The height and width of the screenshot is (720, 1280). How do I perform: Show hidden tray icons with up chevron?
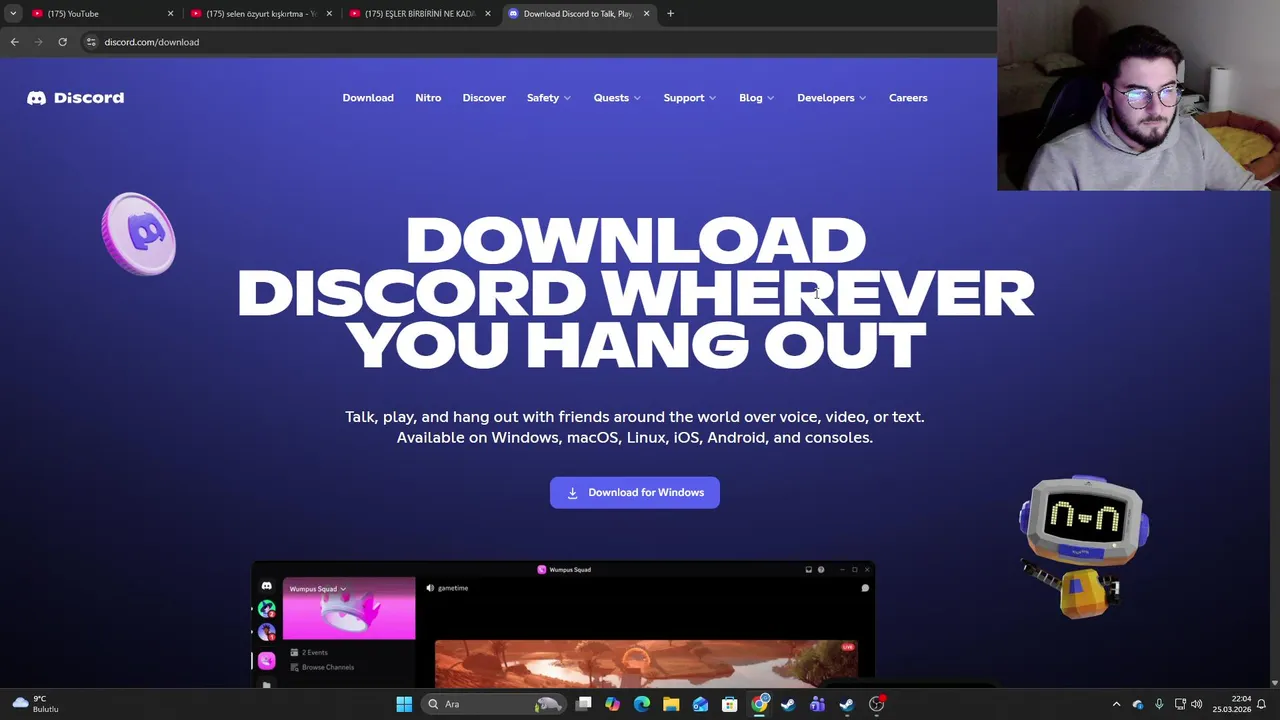tap(1116, 704)
